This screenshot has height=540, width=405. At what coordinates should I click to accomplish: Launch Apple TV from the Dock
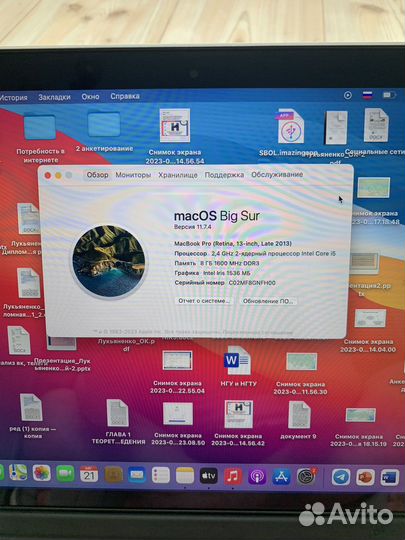pyautogui.click(x=209, y=476)
